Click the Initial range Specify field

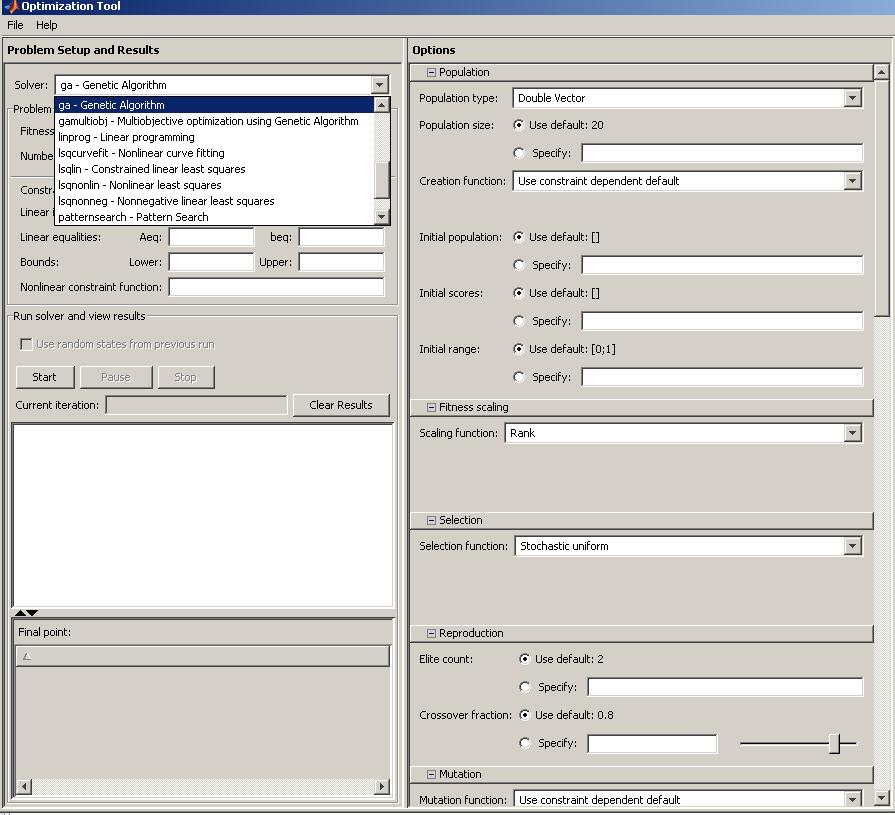pos(722,377)
